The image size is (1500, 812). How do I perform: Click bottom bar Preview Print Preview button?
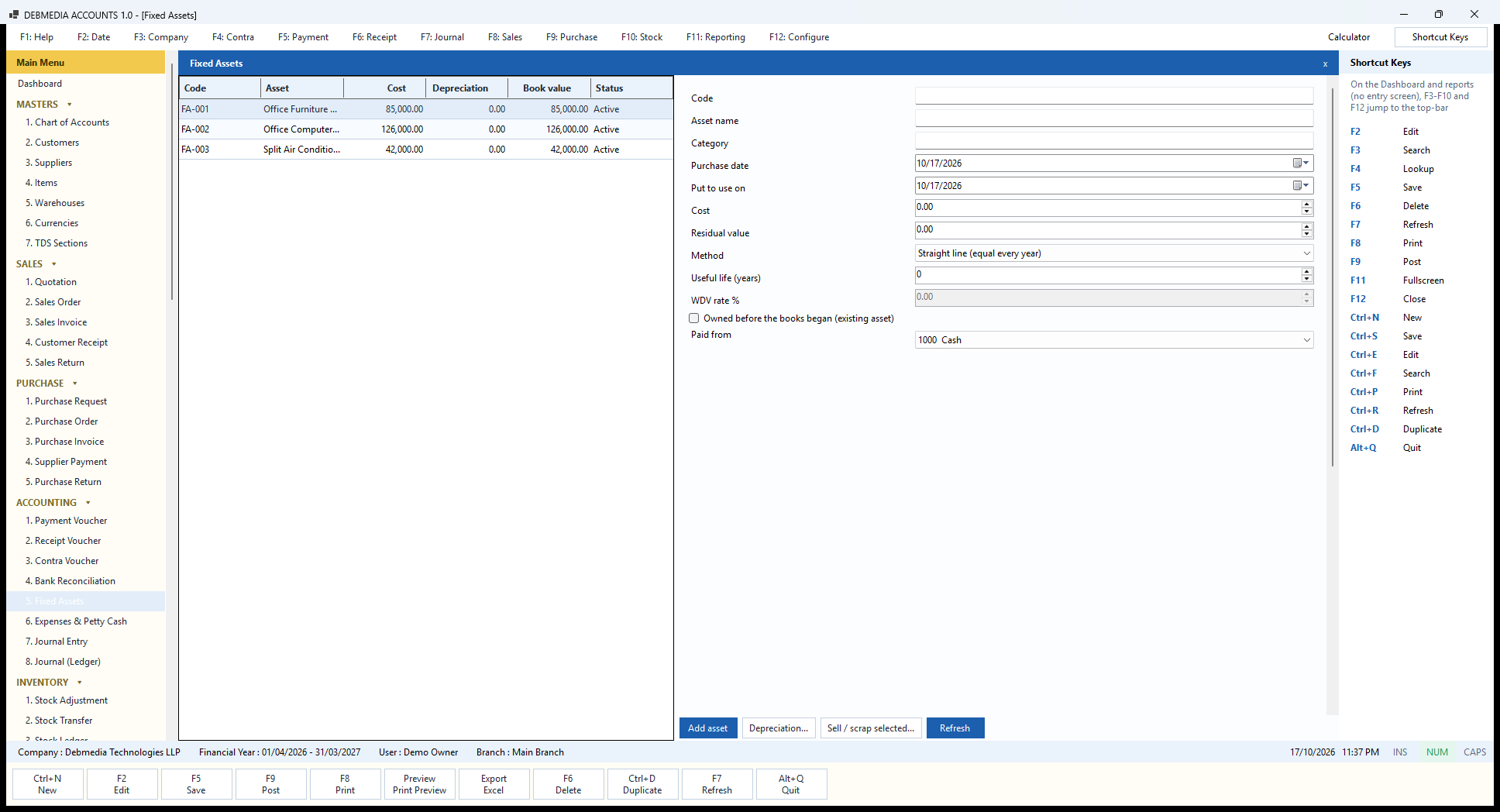[x=419, y=784]
